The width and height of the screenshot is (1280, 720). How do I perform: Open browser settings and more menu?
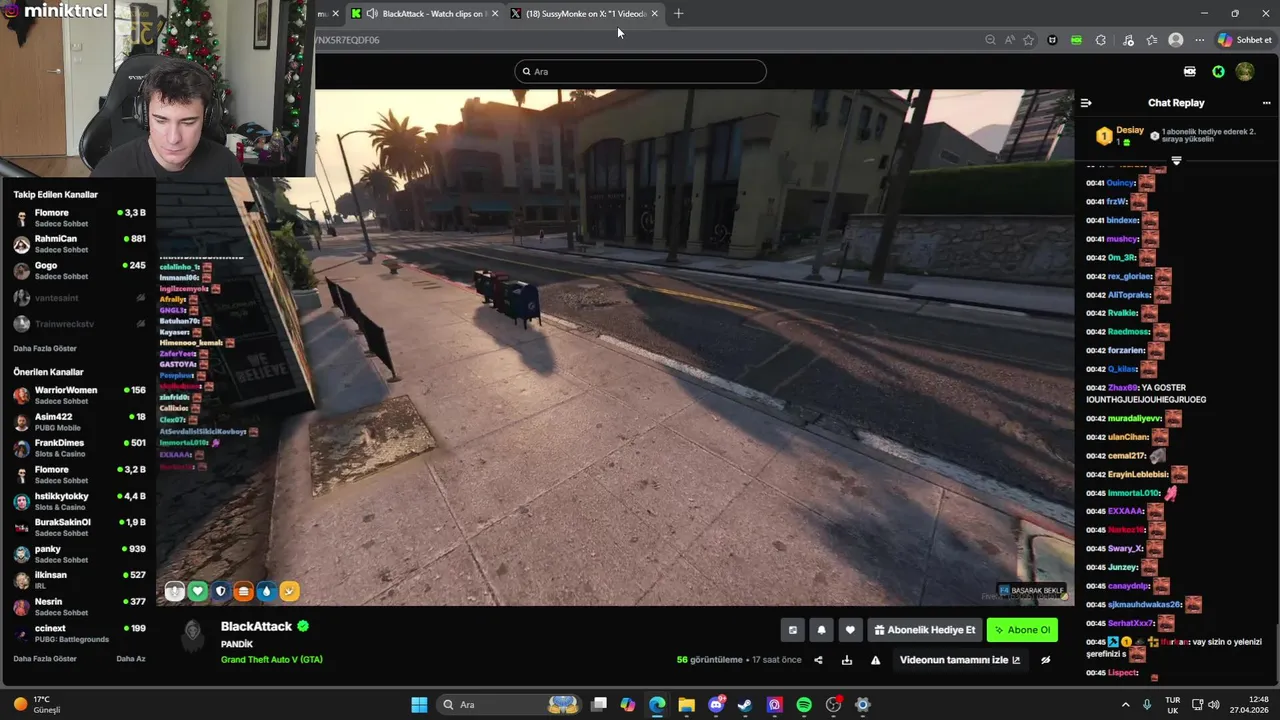(1199, 40)
